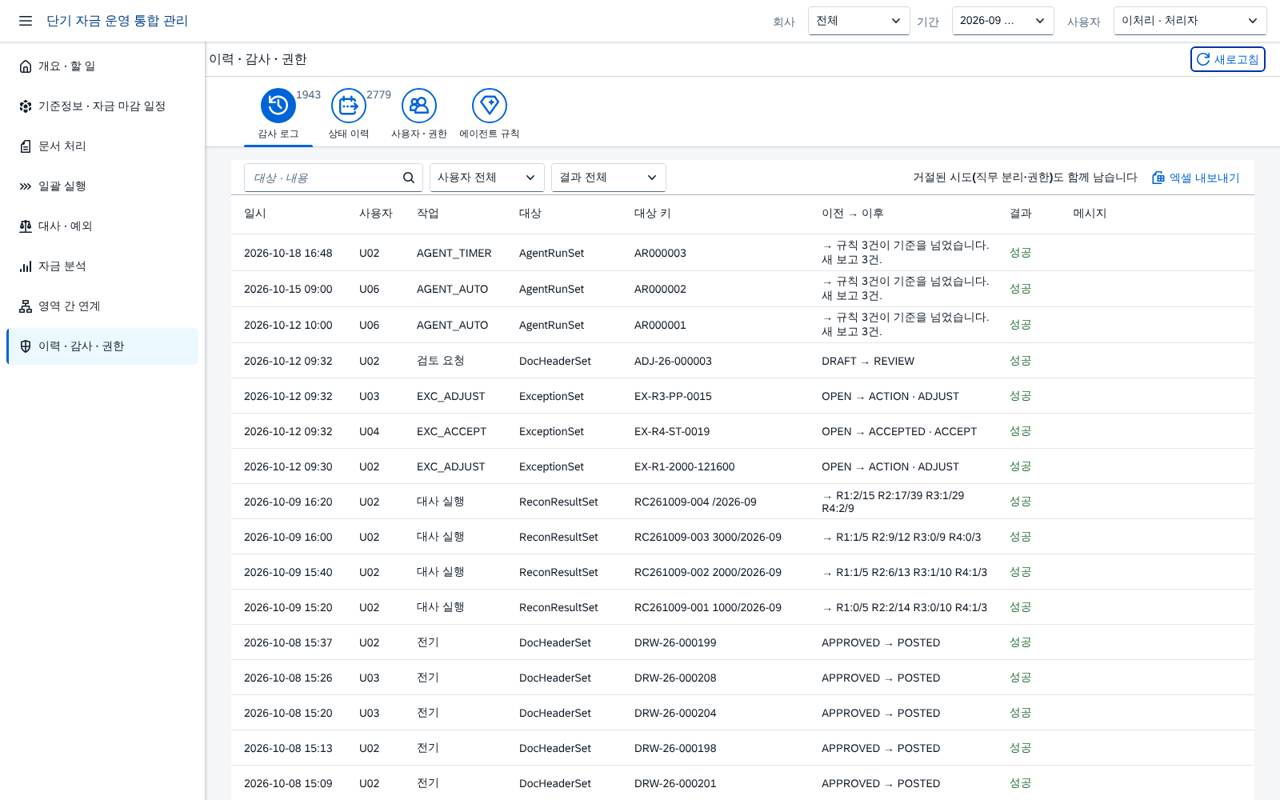
Task: Click EX-R1-2000-121600 target key
Action: point(685,467)
